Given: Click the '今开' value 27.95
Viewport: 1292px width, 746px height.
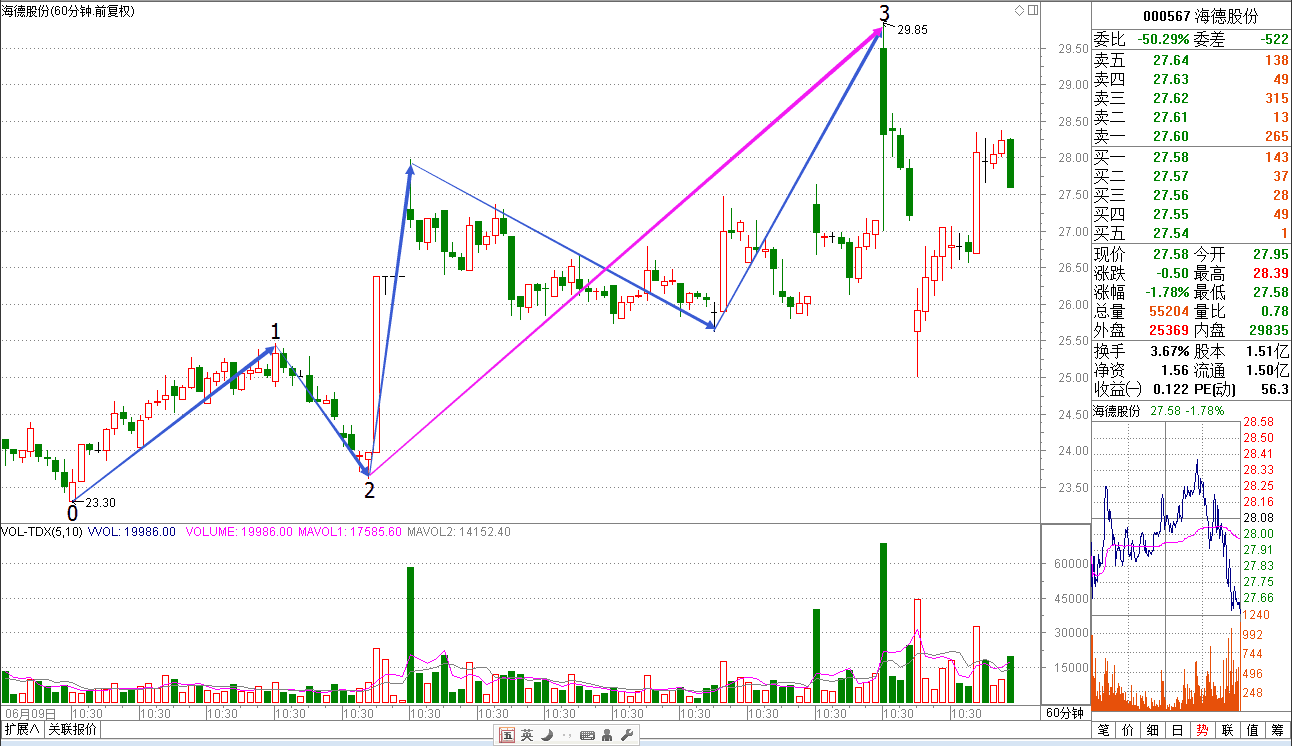Looking at the screenshot, I should pos(1270,254).
